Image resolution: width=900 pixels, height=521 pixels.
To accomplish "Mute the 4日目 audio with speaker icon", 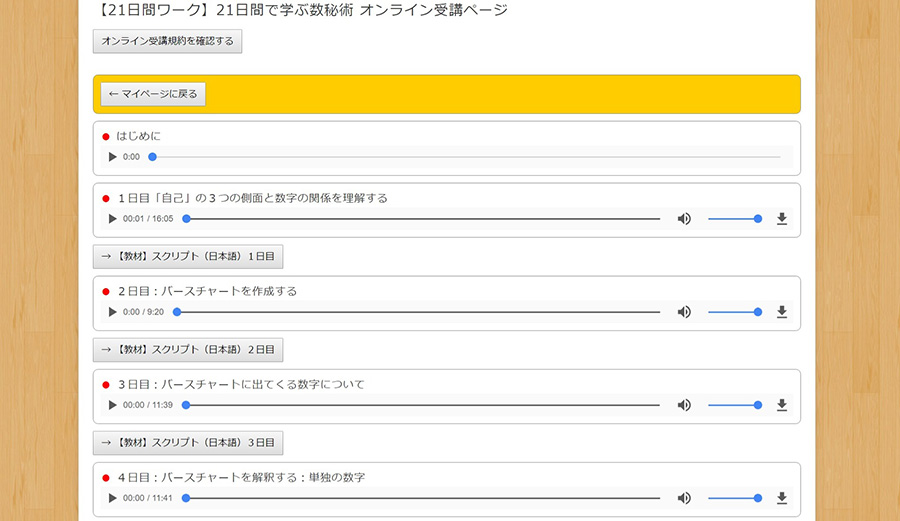I will click(x=684, y=498).
